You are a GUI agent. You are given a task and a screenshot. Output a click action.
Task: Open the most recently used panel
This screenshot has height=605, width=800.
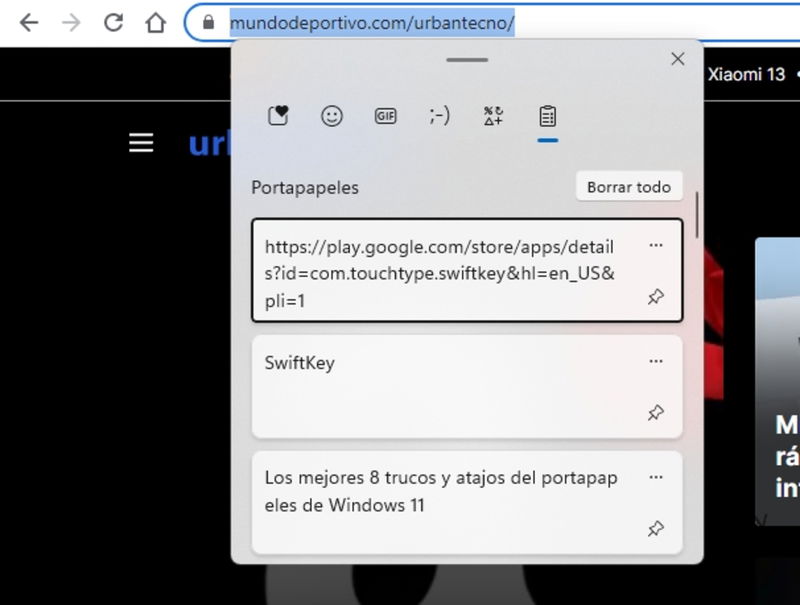[x=277, y=115]
